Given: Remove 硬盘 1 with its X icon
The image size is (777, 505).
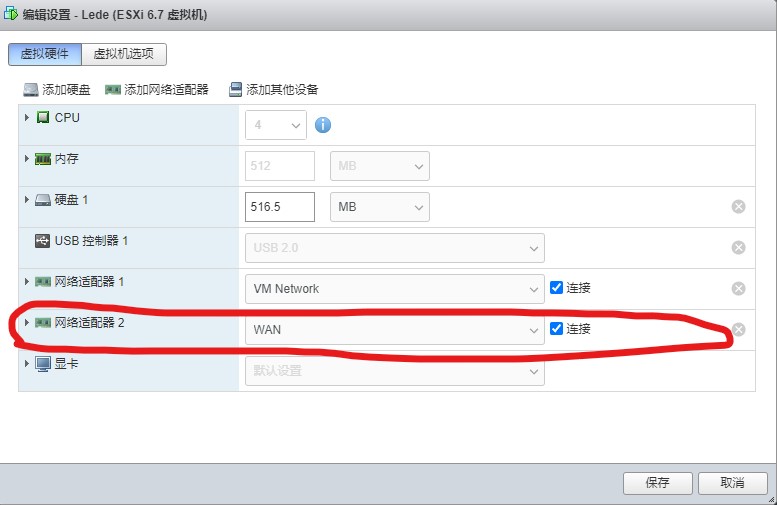Looking at the screenshot, I should 738,207.
